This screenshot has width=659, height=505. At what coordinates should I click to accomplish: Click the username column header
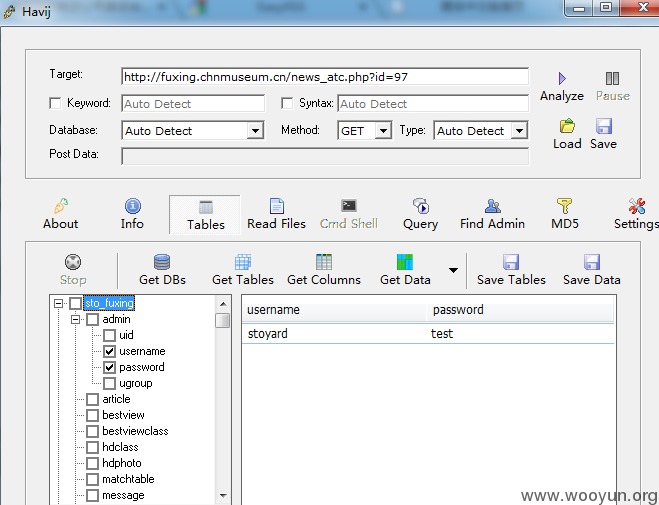coord(334,310)
